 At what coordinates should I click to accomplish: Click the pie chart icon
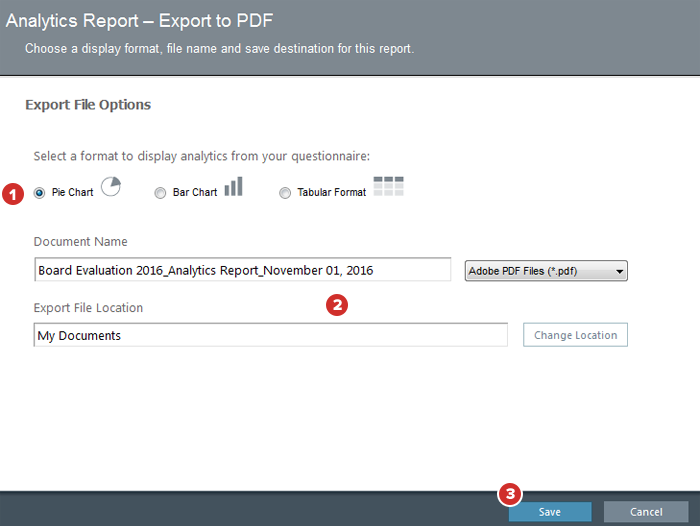111,187
